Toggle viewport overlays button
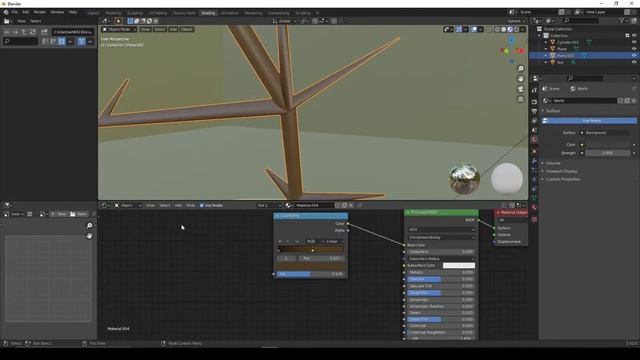The height and width of the screenshot is (360, 640). 474,29
